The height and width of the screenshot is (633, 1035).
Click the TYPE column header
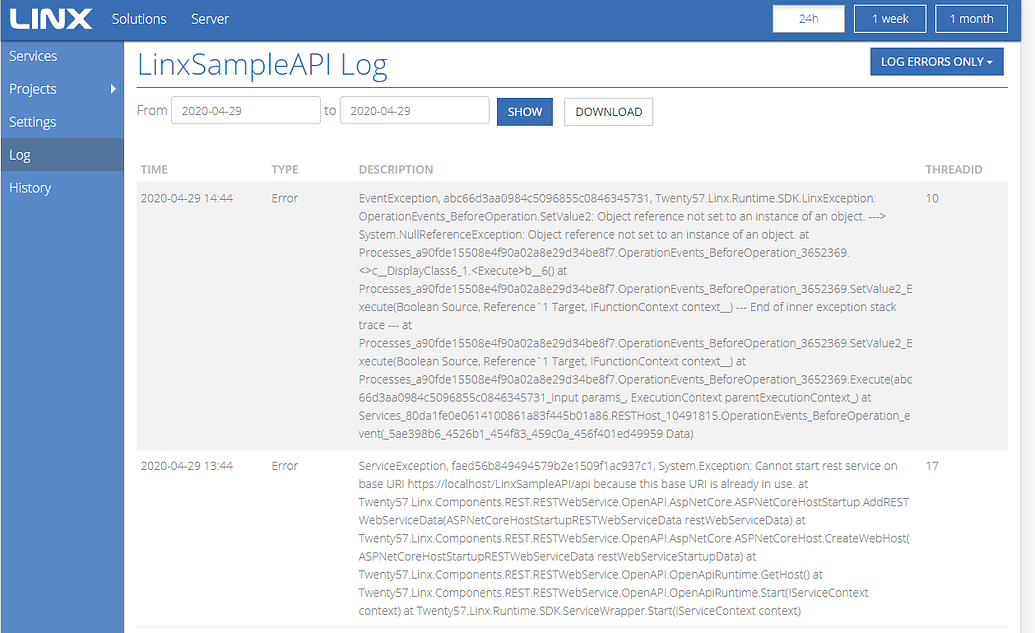284,170
